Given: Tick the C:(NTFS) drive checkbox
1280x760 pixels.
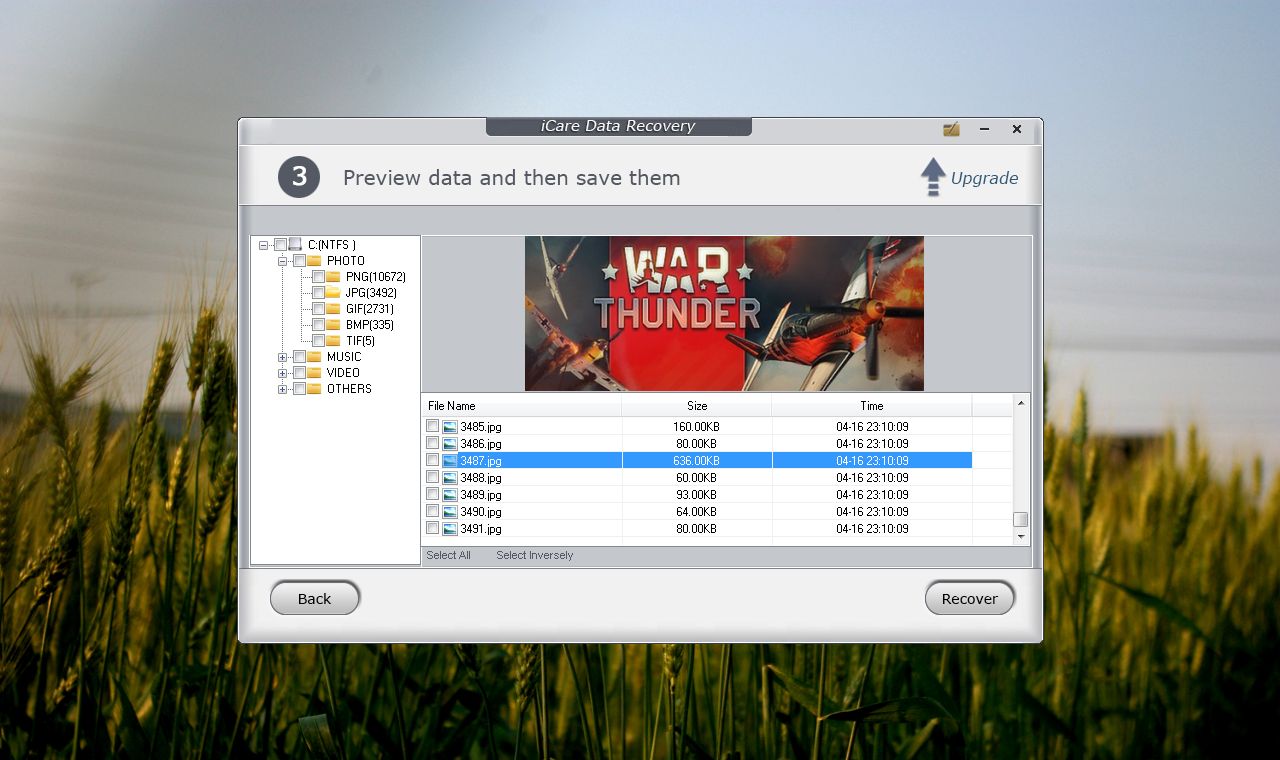Looking at the screenshot, I should point(280,244).
